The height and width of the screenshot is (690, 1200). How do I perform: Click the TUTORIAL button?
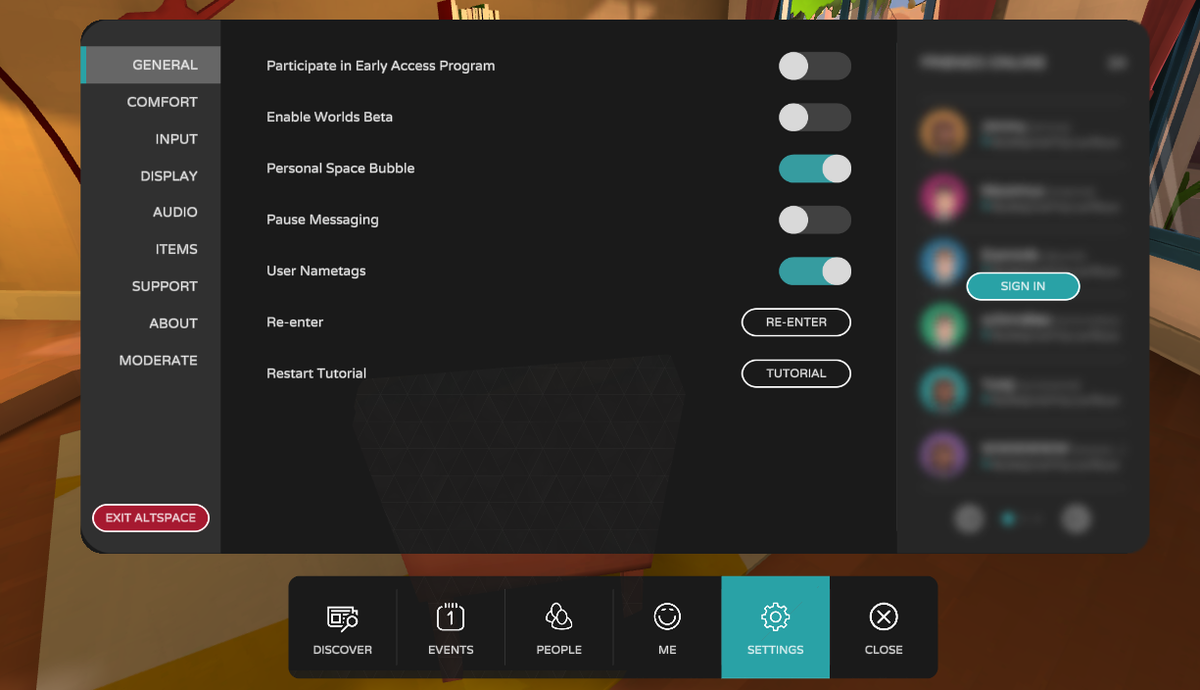point(796,373)
